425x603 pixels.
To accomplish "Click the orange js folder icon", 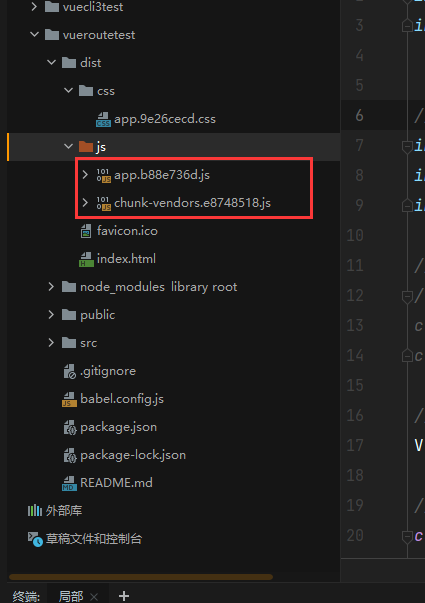I will (x=86, y=147).
